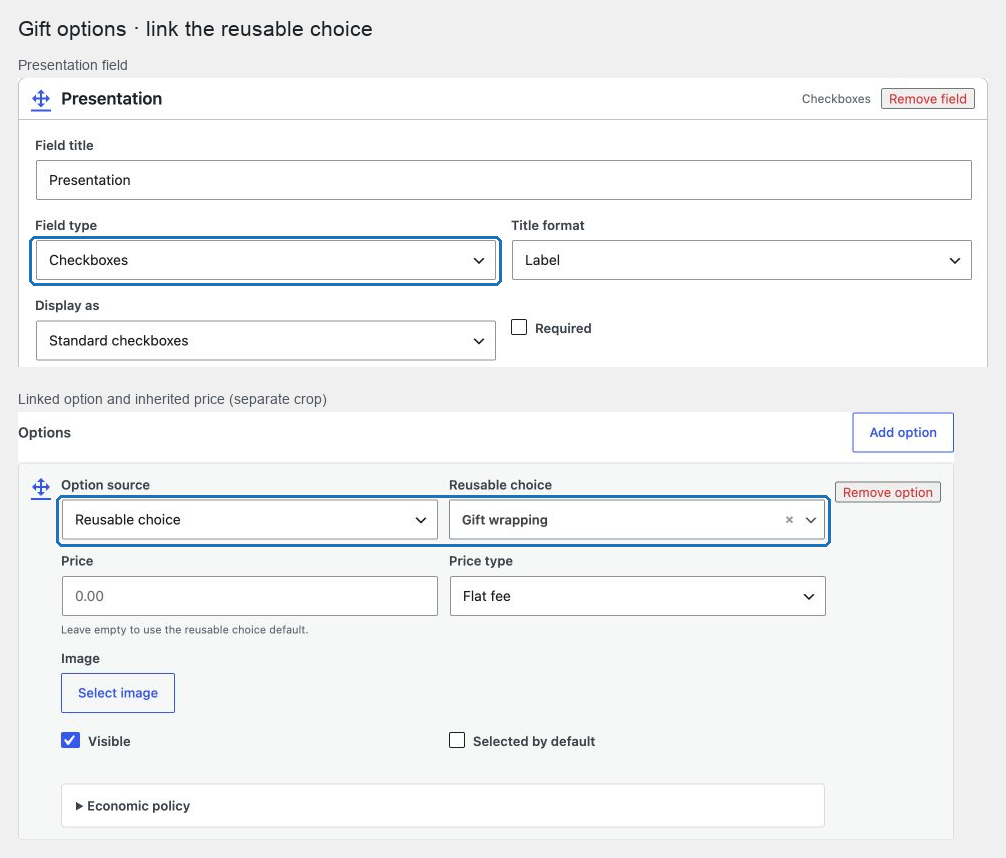Enable Selected by default checkbox
1006x858 pixels.
pyautogui.click(x=457, y=741)
